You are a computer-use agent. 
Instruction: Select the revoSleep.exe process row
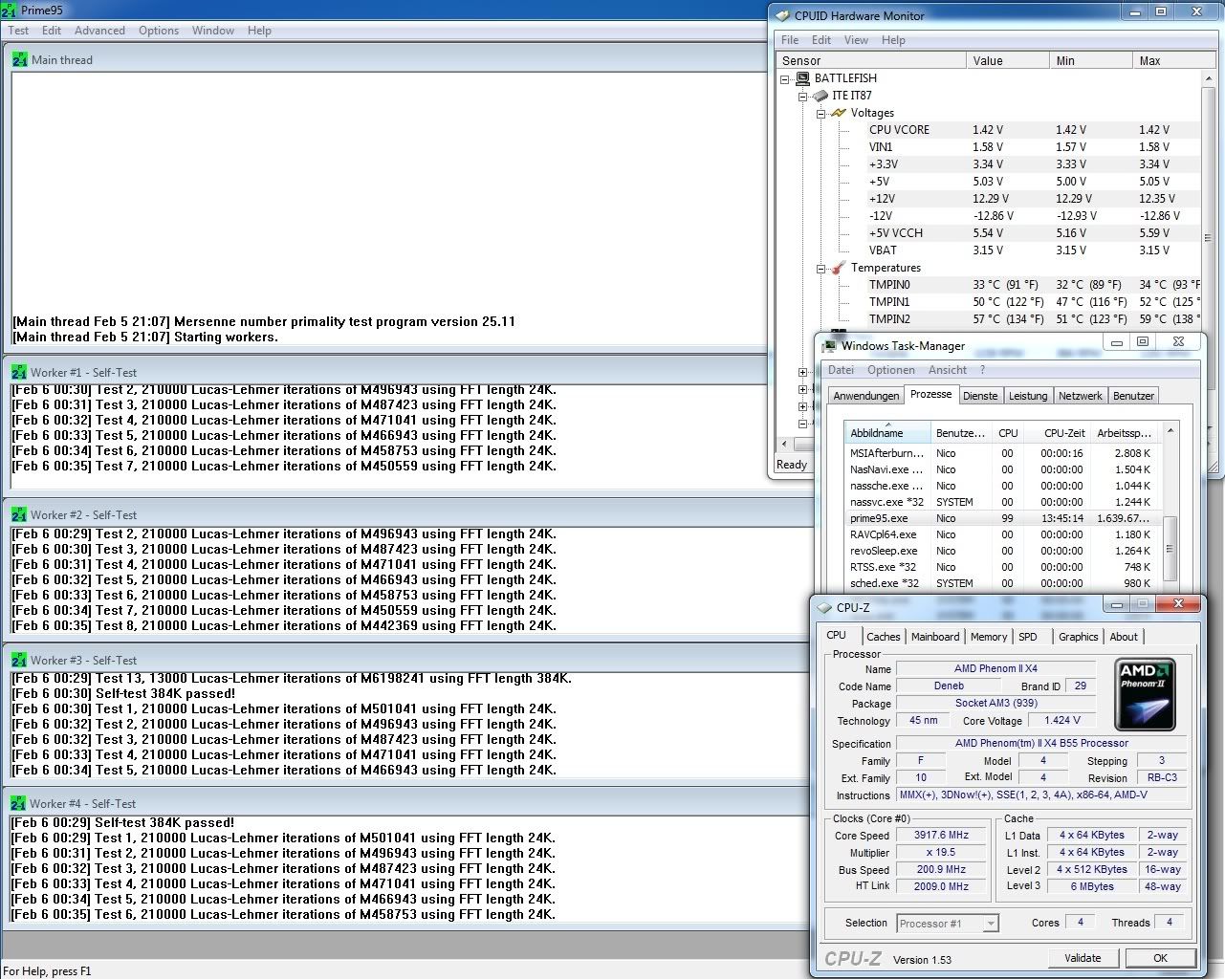point(1003,551)
